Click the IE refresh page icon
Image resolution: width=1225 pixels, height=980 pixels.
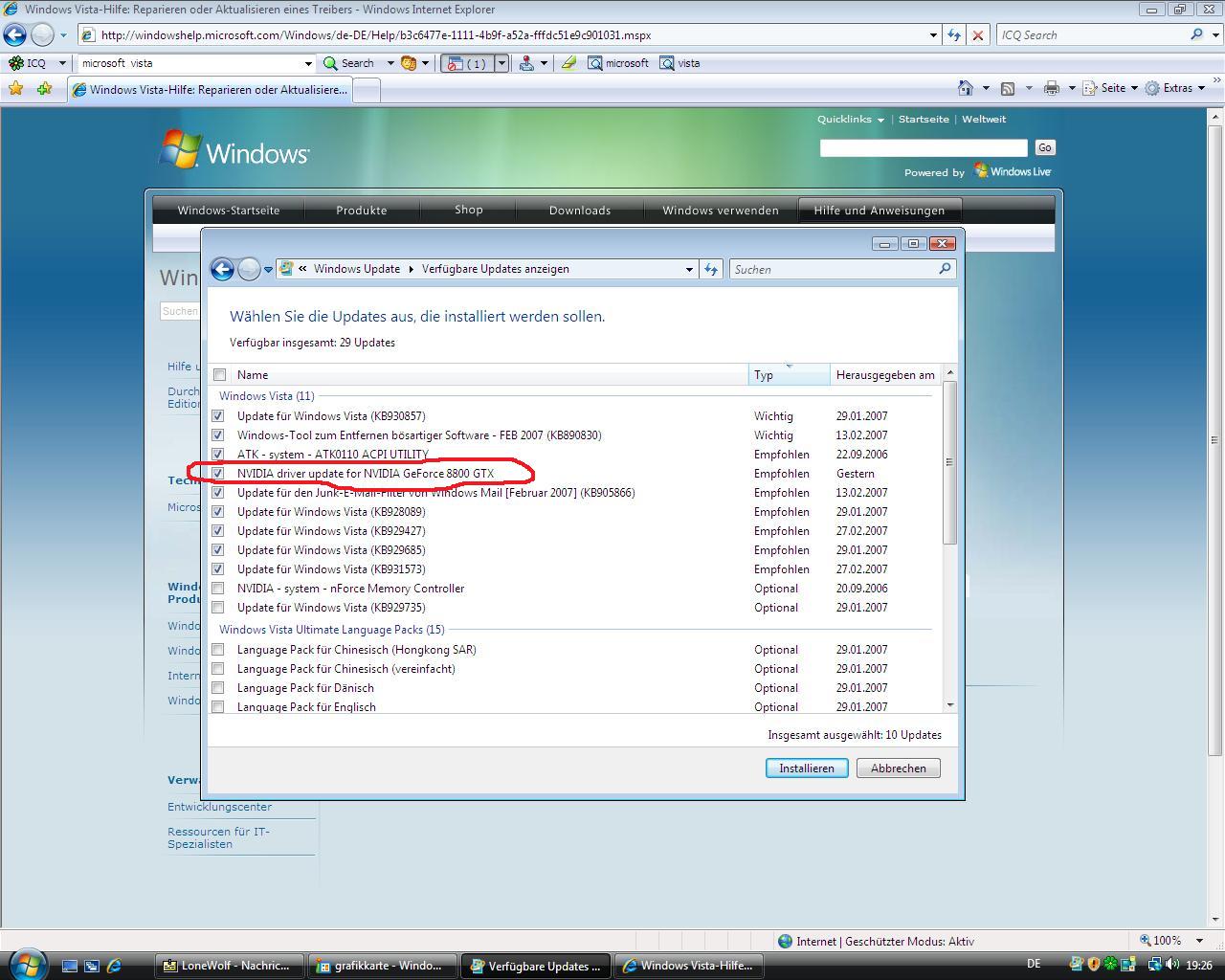pos(954,35)
